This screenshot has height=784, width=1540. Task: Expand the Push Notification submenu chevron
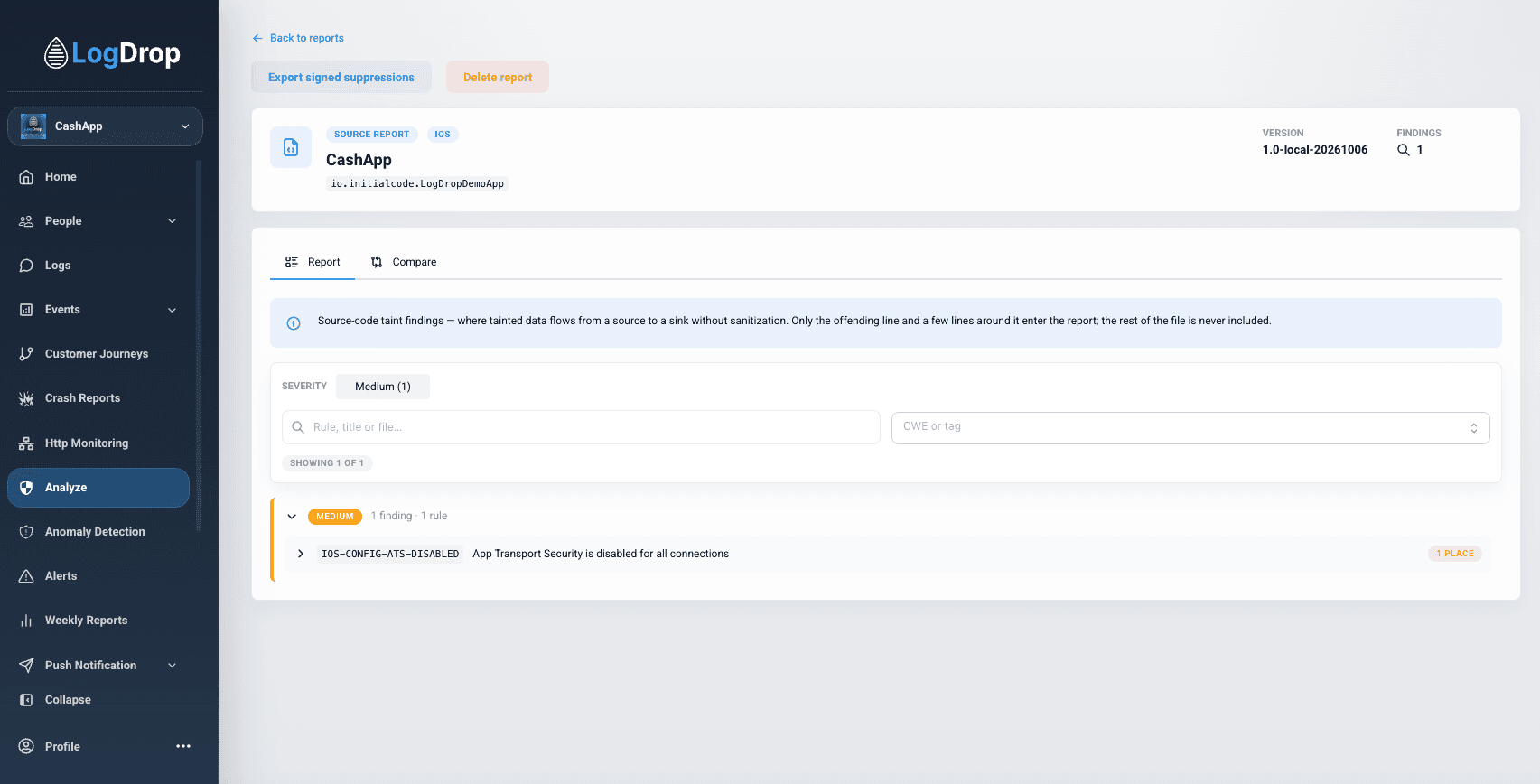coord(173,666)
